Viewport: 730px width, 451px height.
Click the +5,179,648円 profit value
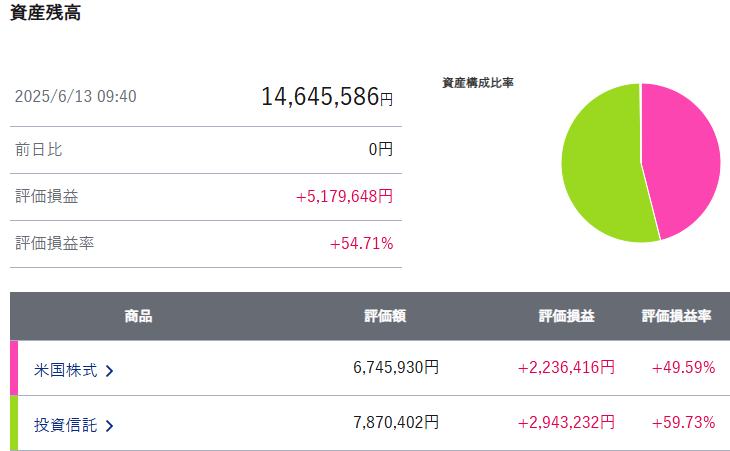point(344,197)
